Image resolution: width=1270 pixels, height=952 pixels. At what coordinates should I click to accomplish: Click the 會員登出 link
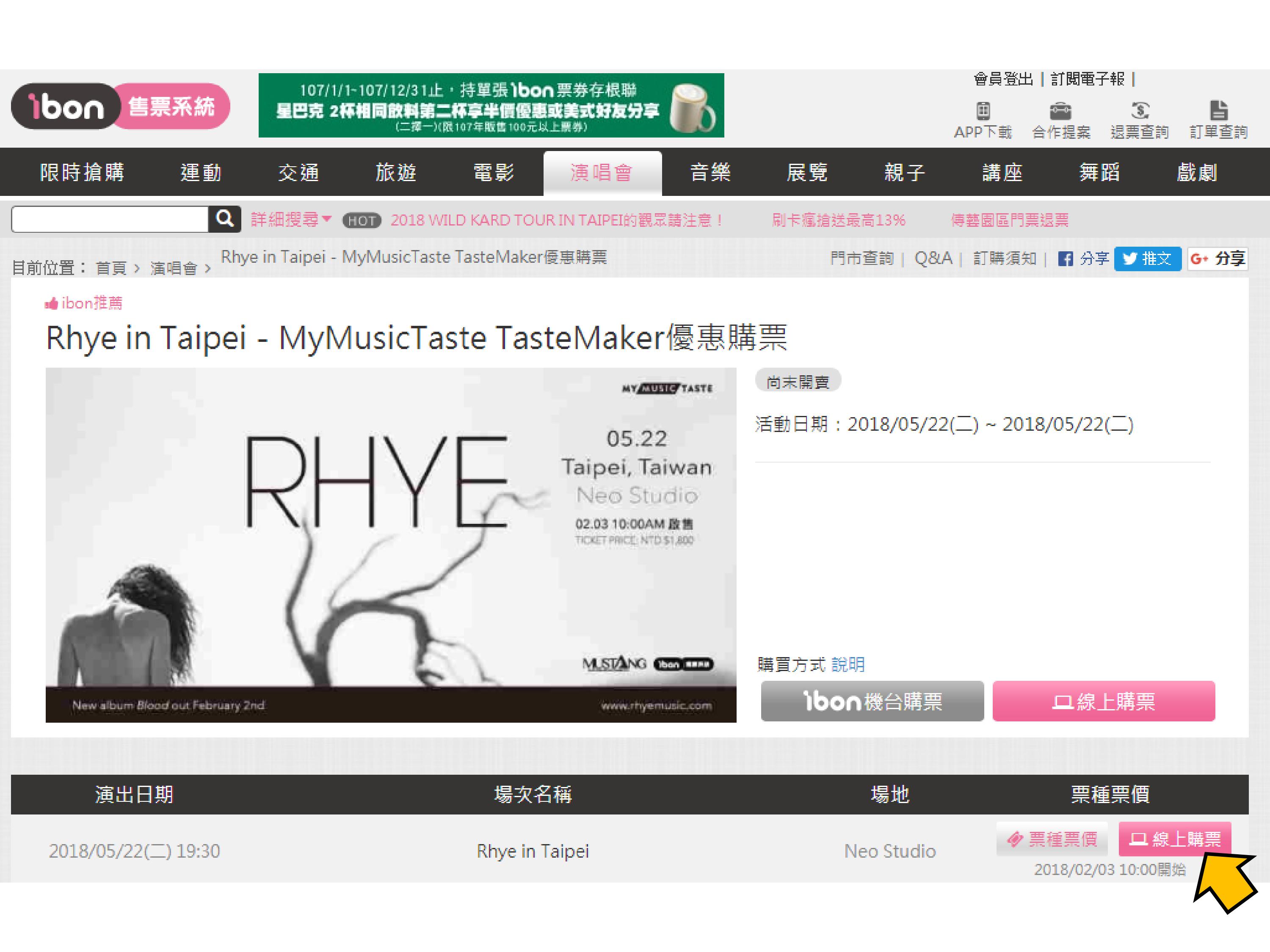(1003, 79)
